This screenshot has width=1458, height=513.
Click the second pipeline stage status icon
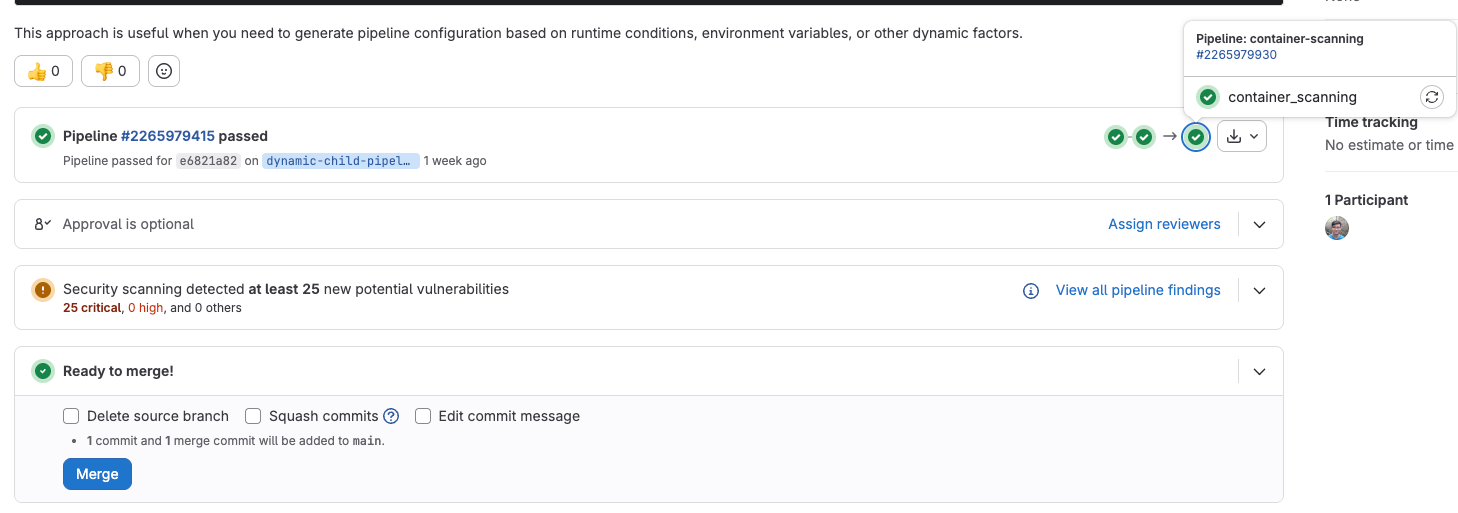(x=1144, y=137)
